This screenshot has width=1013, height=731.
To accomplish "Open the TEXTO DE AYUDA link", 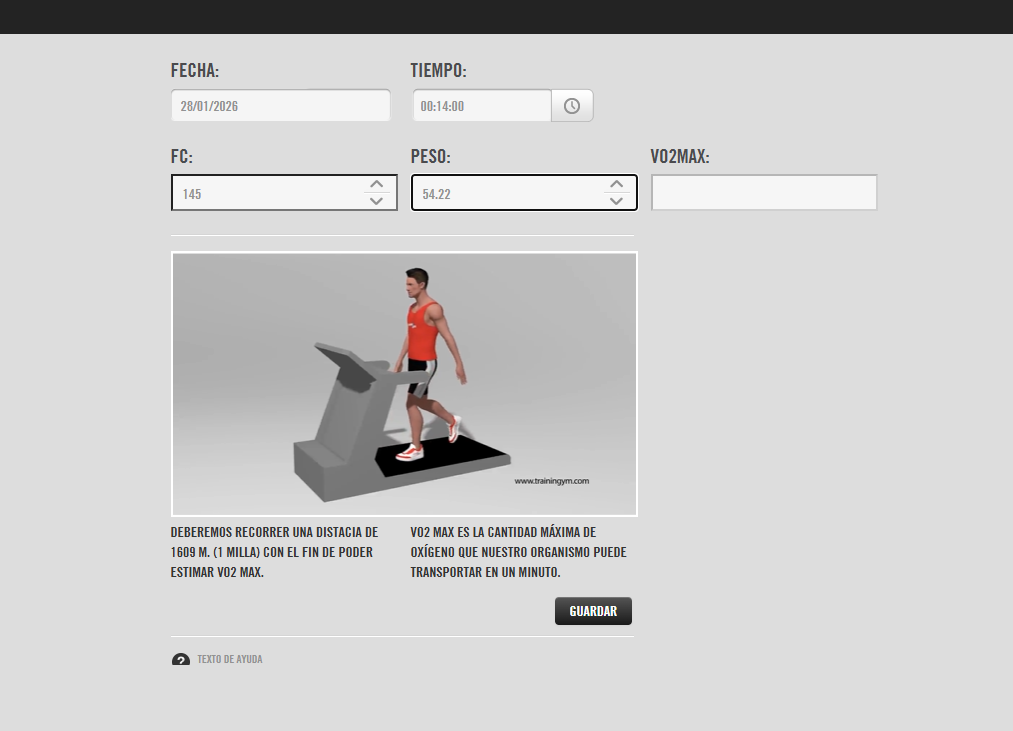I will 230,660.
